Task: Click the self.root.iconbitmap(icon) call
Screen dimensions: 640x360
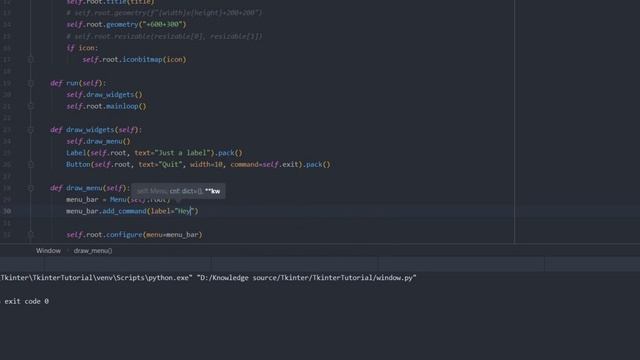Action: click(134, 60)
